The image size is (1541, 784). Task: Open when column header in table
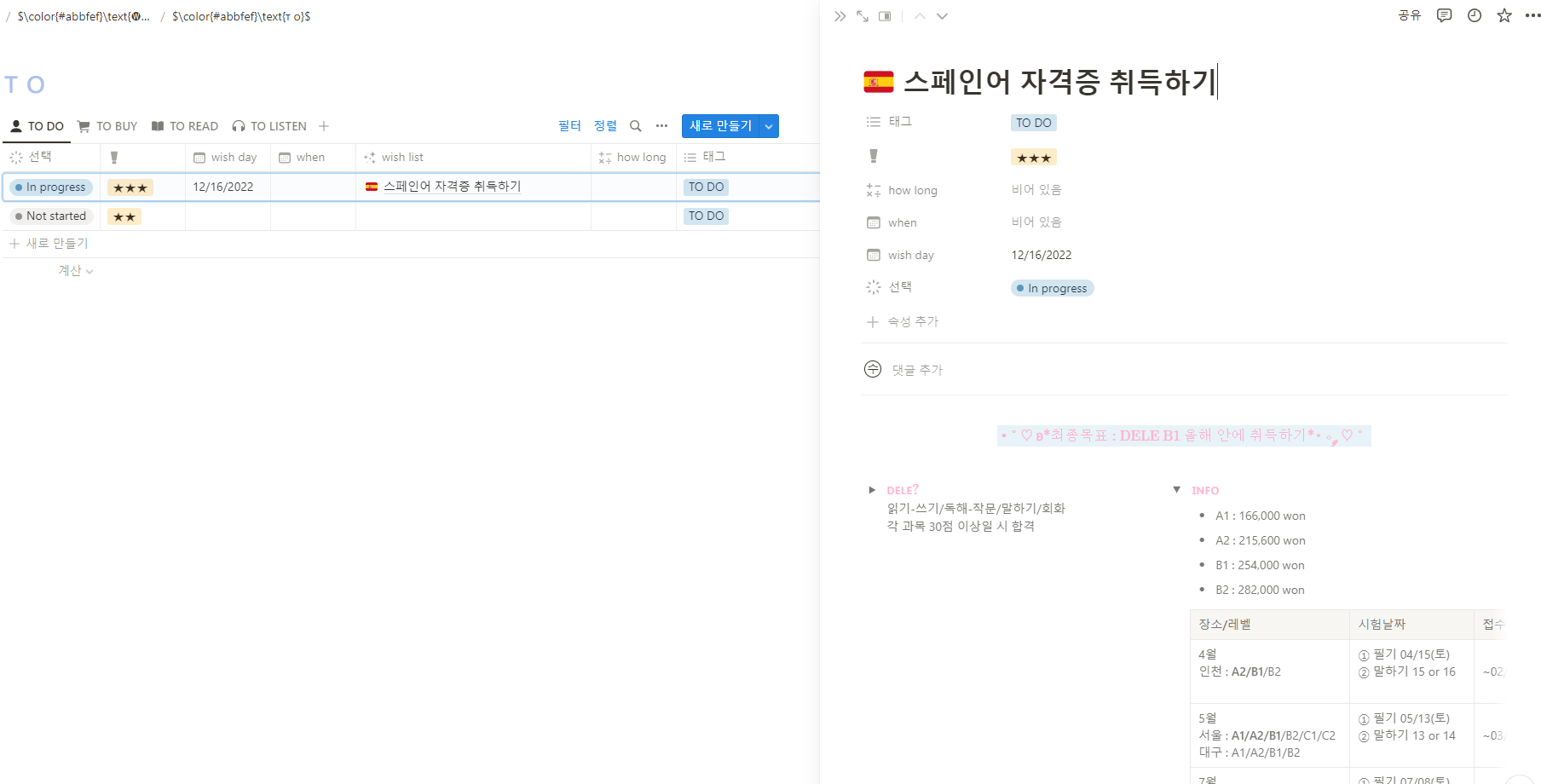click(x=313, y=158)
